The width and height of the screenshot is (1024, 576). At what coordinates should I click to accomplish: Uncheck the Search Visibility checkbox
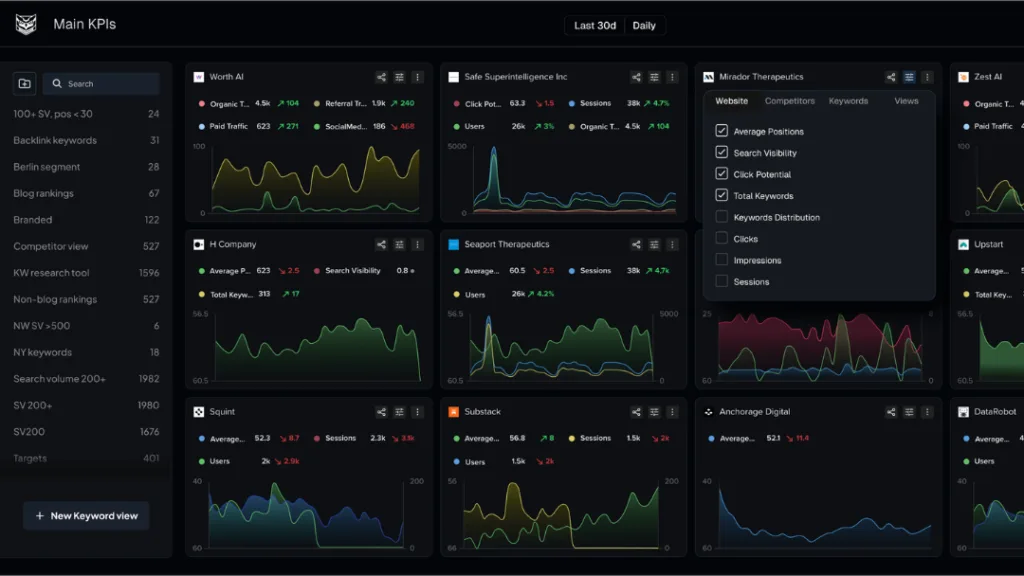722,152
